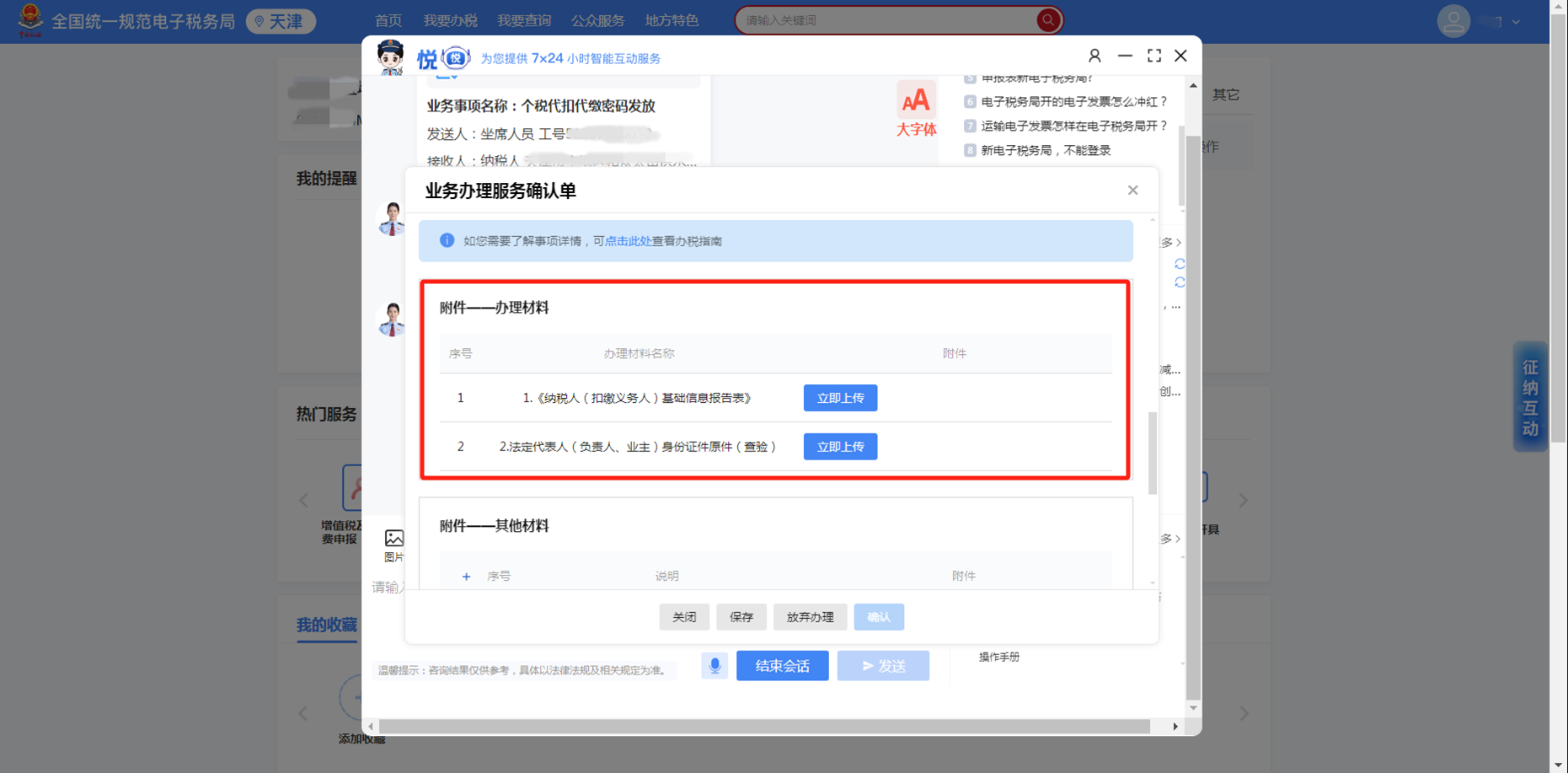Click the microphone voice input icon
The width and height of the screenshot is (1568, 773).
(714, 666)
